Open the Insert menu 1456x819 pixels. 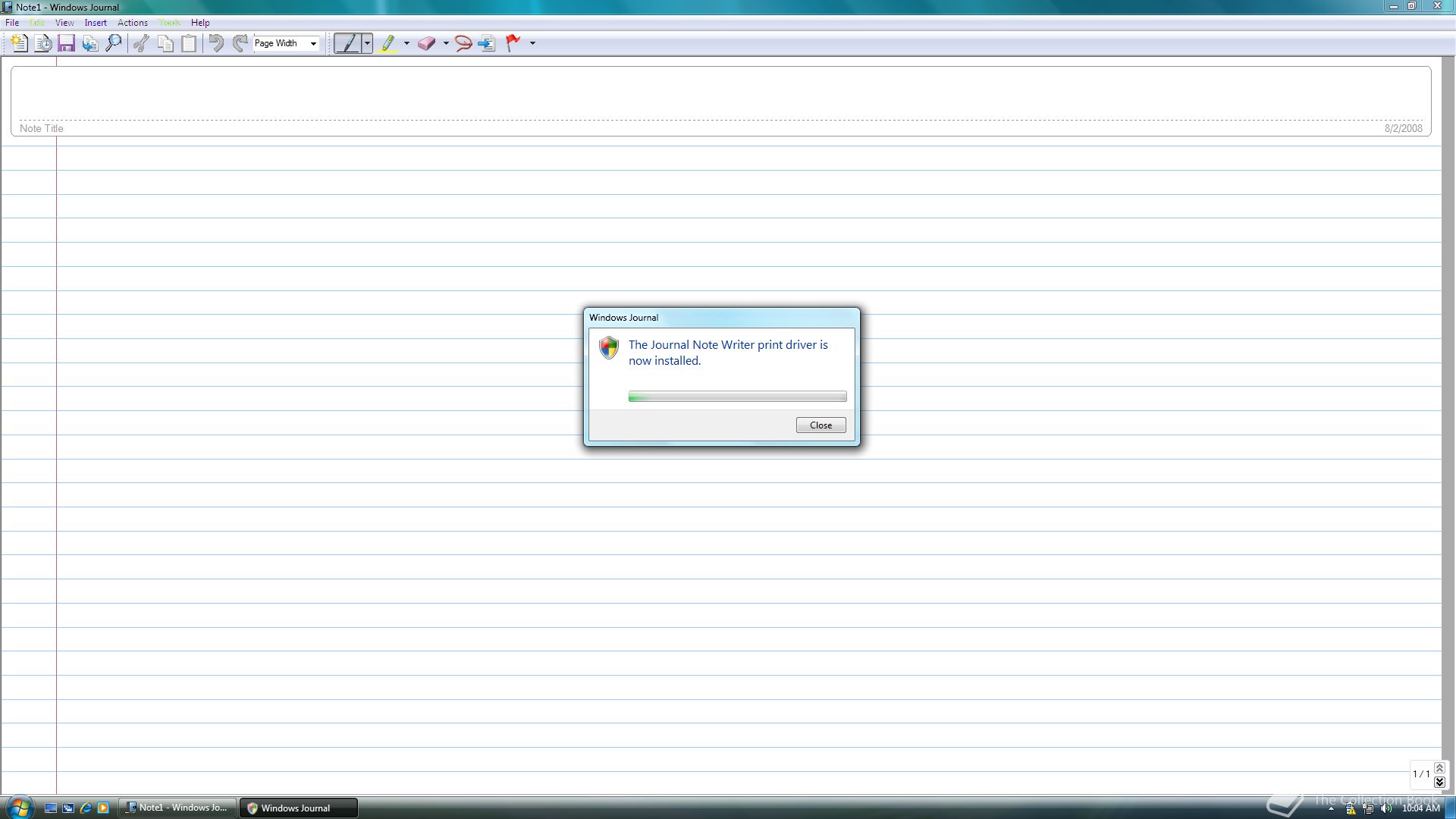96,23
